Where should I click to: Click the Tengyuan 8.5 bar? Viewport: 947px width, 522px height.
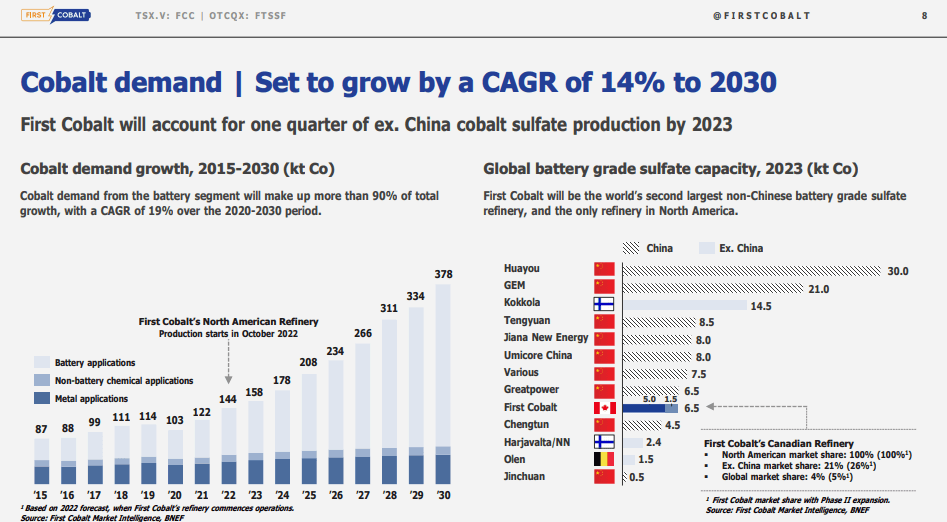[660, 323]
